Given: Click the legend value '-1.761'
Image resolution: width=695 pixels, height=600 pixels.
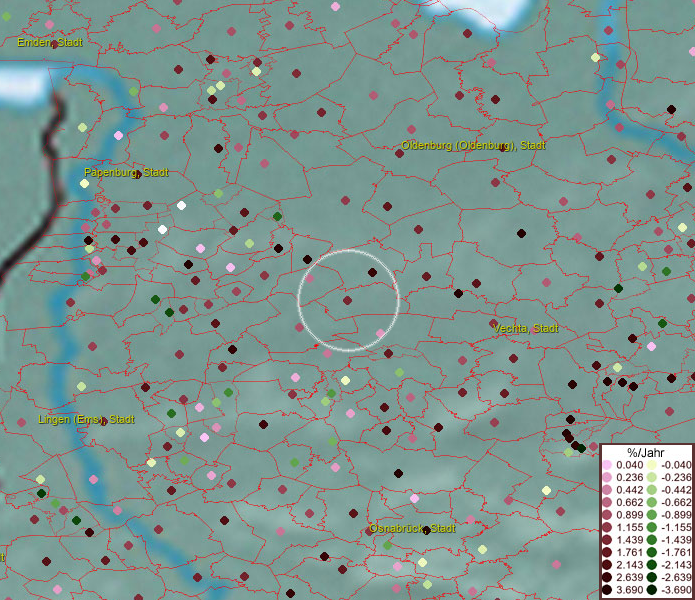Looking at the screenshot, I should point(676,552).
